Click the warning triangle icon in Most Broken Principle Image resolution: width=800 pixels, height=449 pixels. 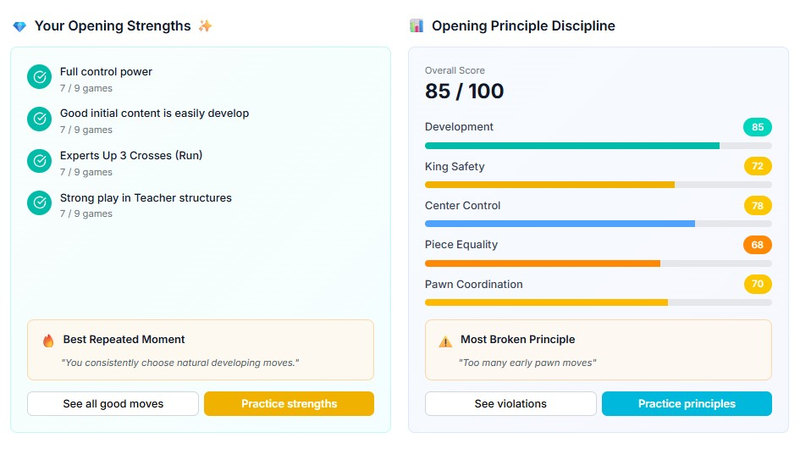click(x=445, y=341)
